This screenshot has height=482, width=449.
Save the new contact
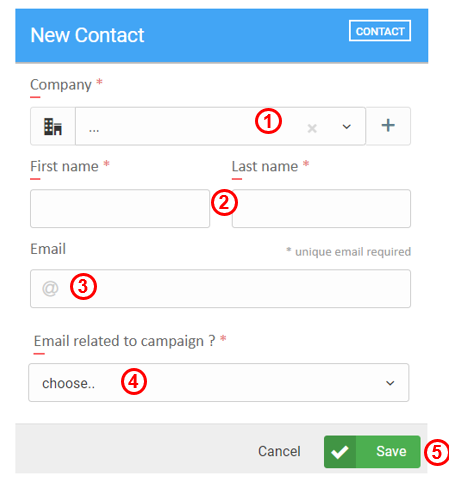(372, 452)
